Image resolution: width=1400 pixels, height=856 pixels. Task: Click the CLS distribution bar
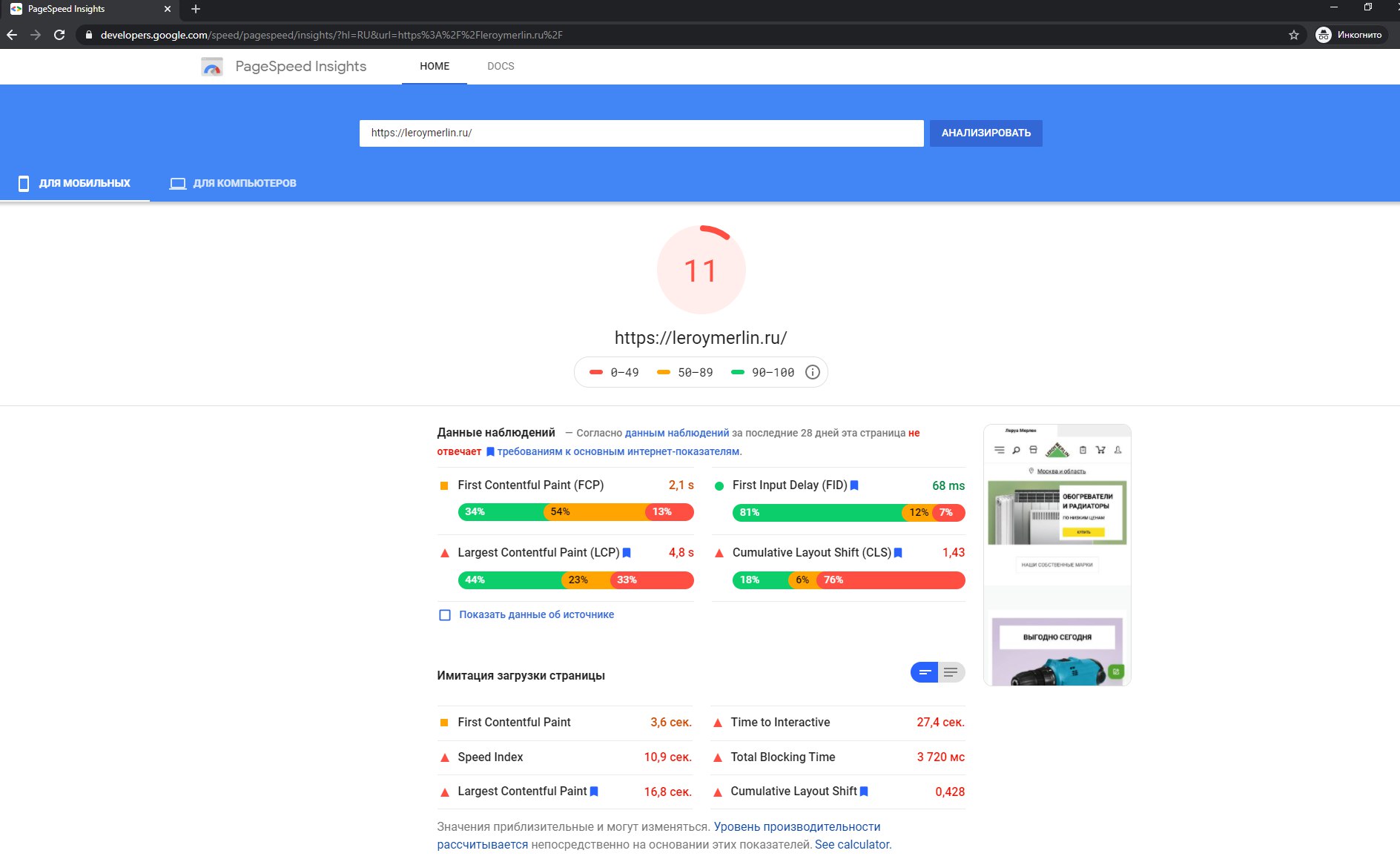[848, 580]
